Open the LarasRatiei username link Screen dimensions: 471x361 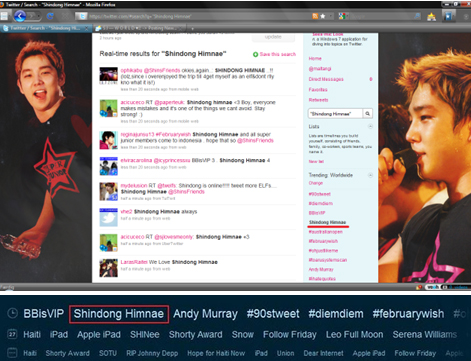[x=134, y=262]
